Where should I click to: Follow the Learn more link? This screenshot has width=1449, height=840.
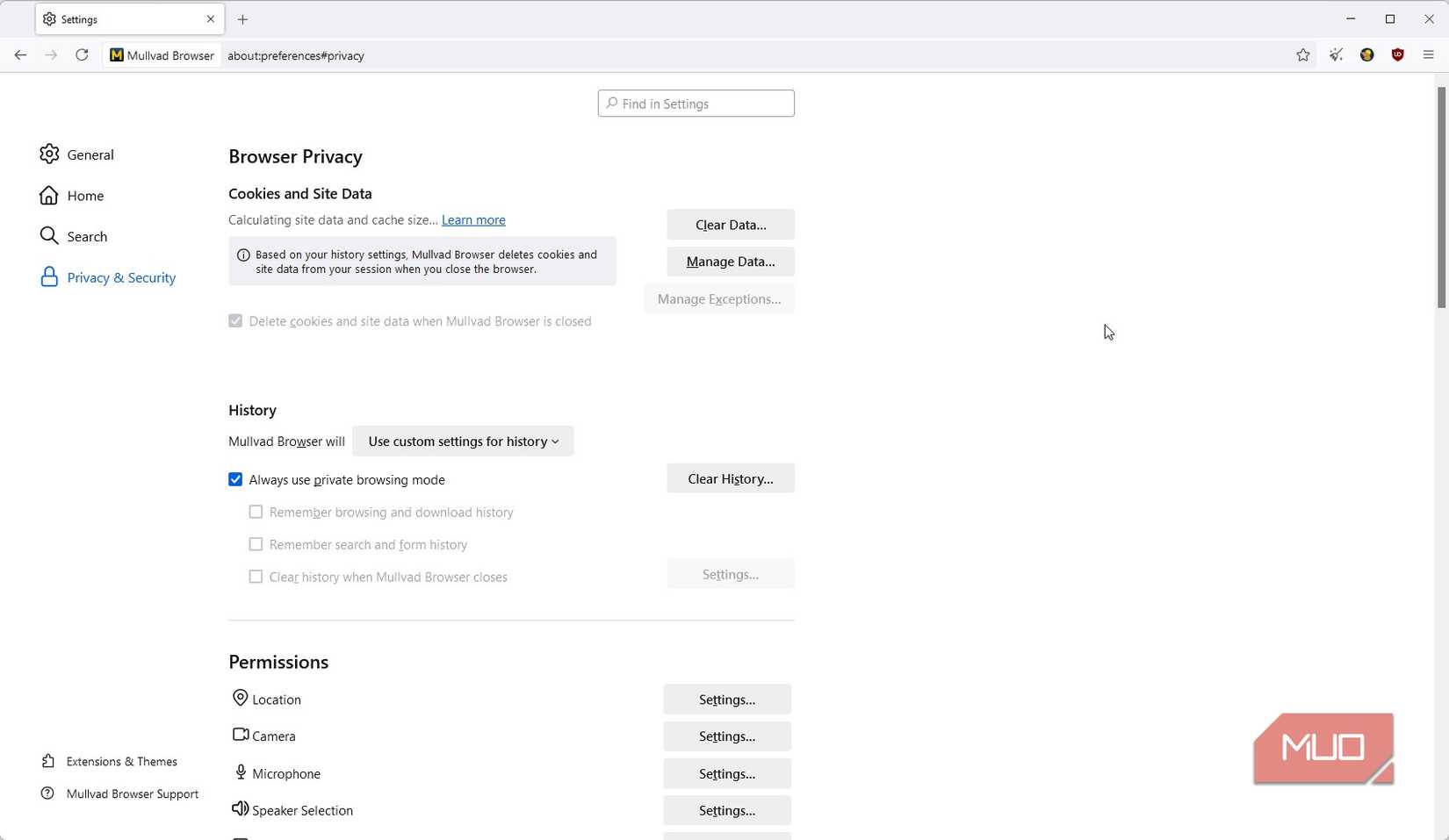pos(473,220)
